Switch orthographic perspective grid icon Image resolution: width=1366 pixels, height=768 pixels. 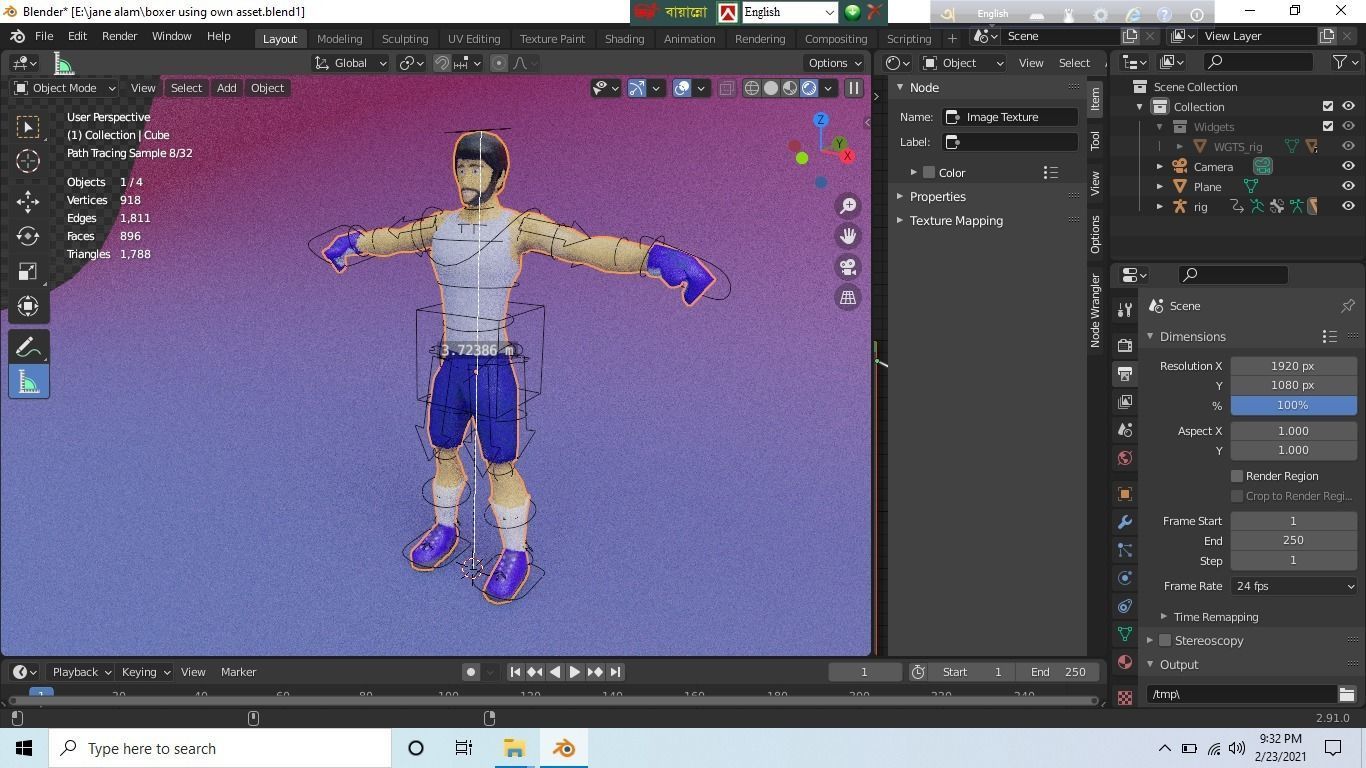[848, 297]
